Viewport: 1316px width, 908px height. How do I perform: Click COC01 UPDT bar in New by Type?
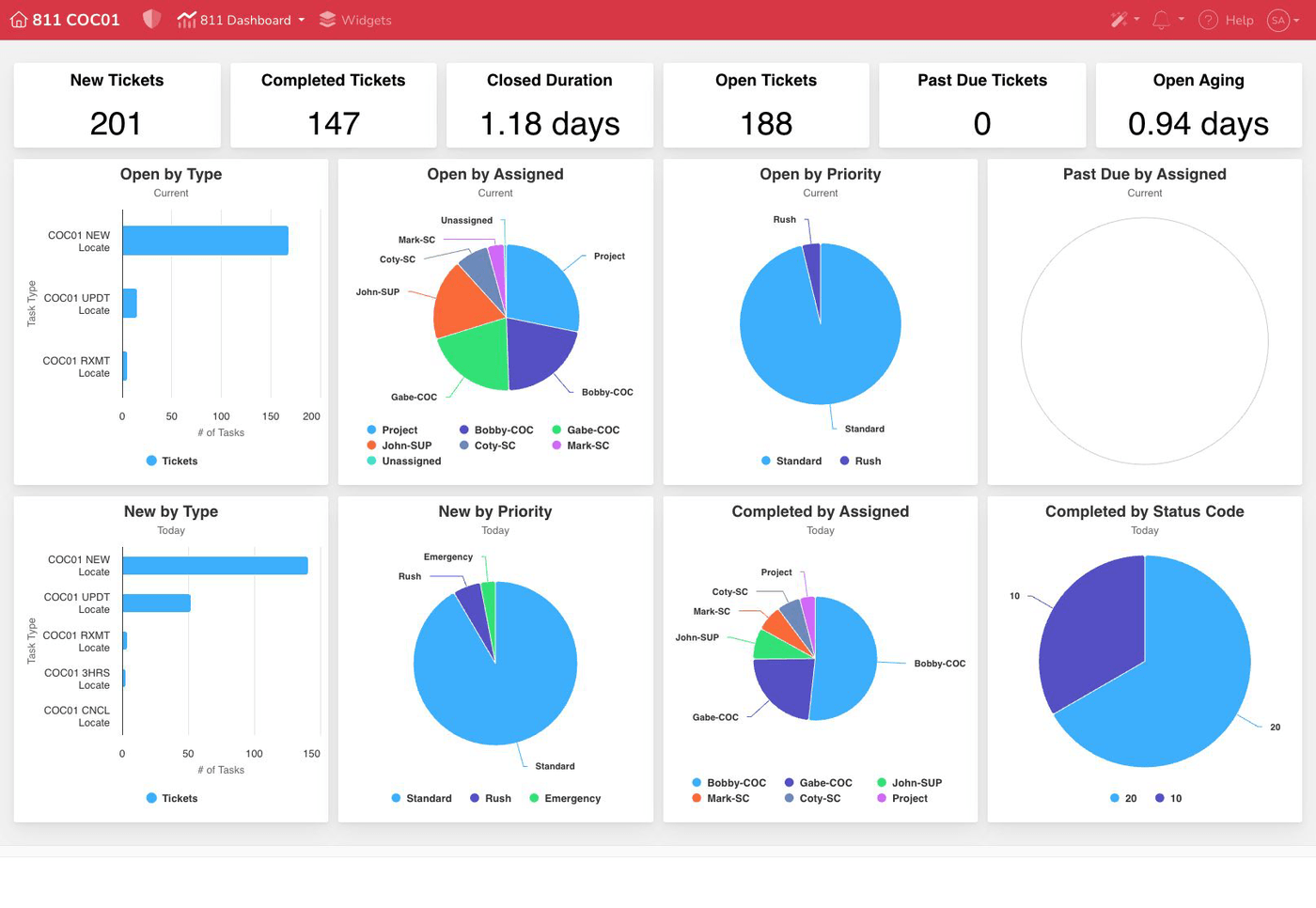[x=157, y=603]
